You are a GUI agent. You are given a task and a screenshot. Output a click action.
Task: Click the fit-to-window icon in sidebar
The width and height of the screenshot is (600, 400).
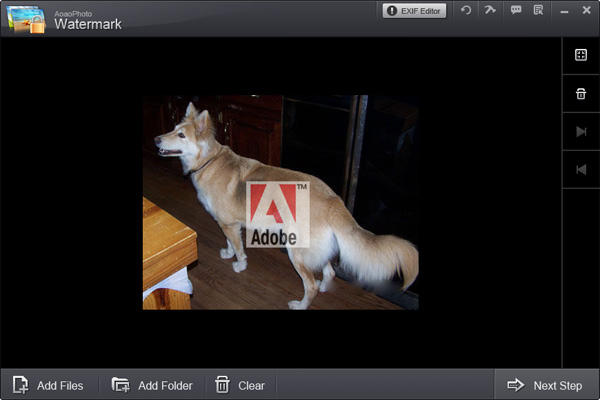[x=581, y=55]
